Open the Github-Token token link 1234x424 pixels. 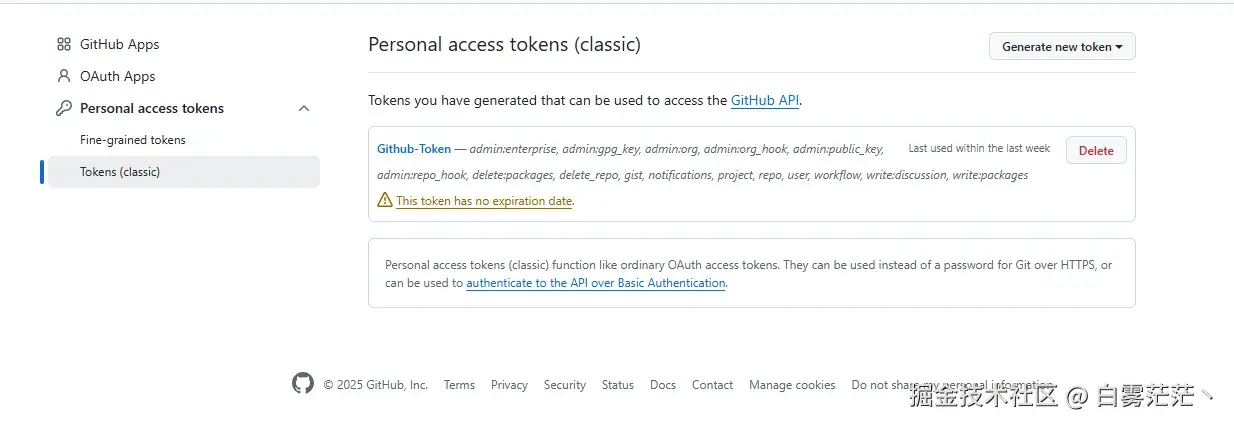[x=414, y=149]
